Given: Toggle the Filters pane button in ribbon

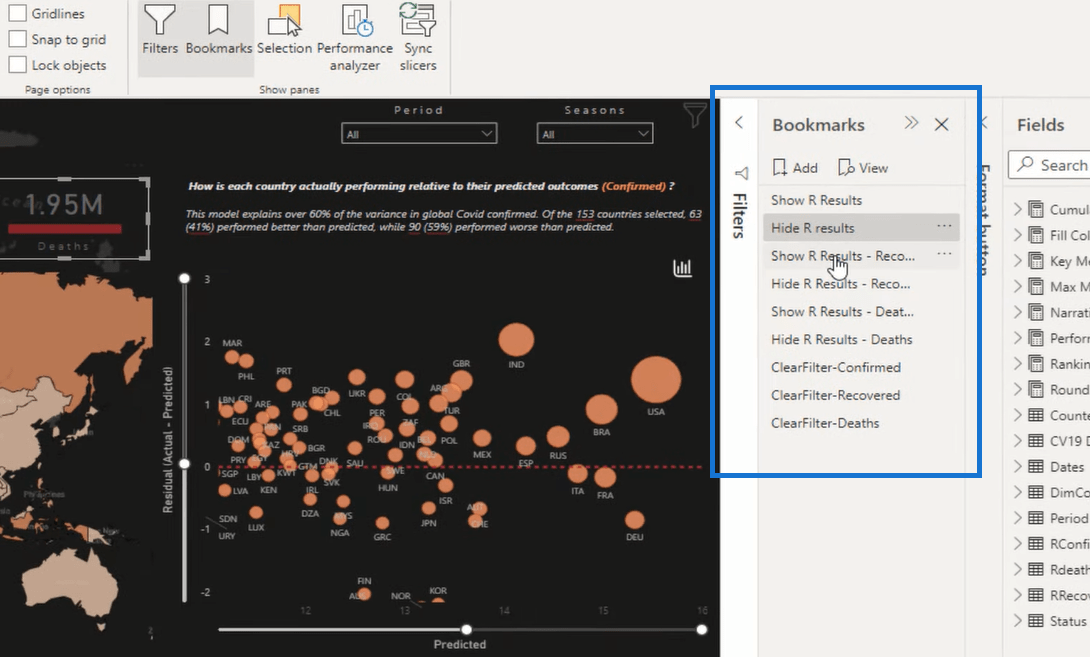Looking at the screenshot, I should pyautogui.click(x=160, y=30).
